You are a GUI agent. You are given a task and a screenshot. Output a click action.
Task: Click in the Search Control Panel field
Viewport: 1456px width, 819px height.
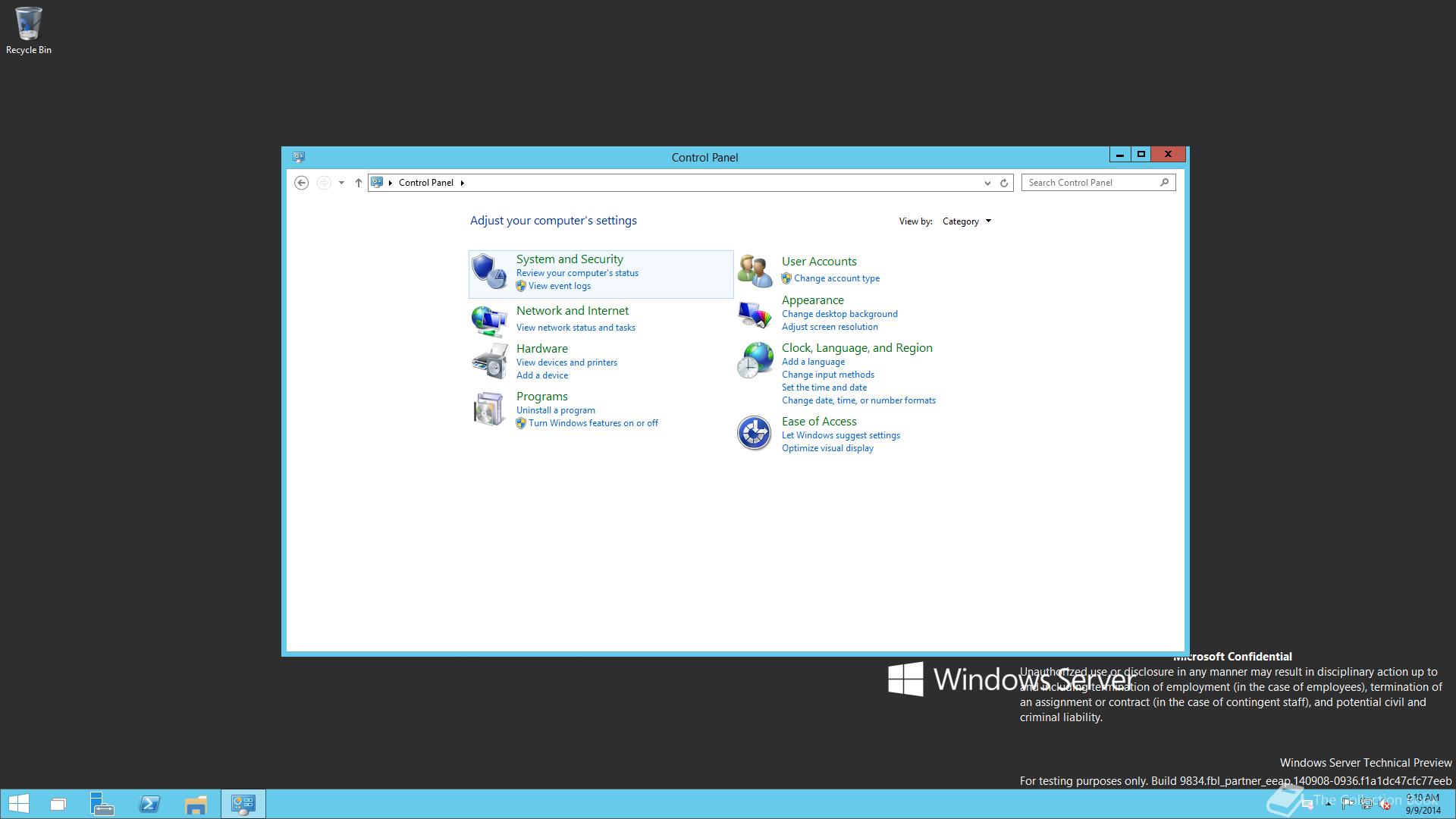point(1090,183)
